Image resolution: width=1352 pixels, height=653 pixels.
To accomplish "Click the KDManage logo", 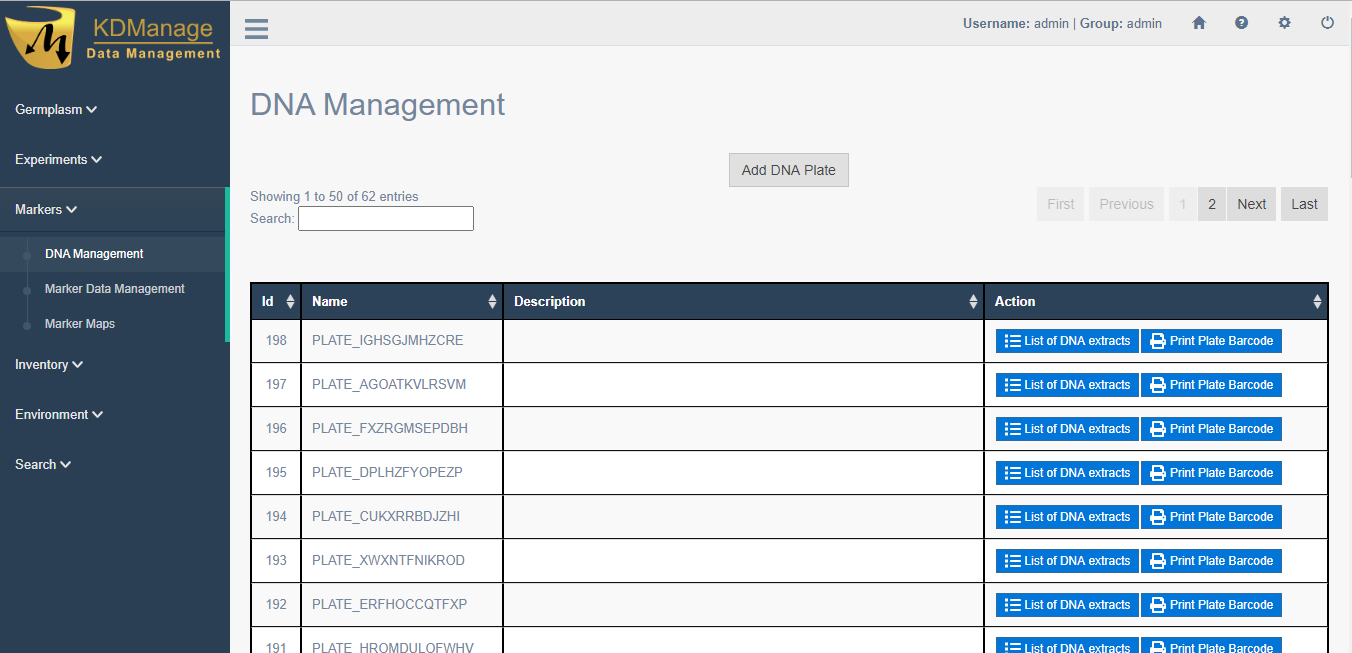I will click(113, 40).
